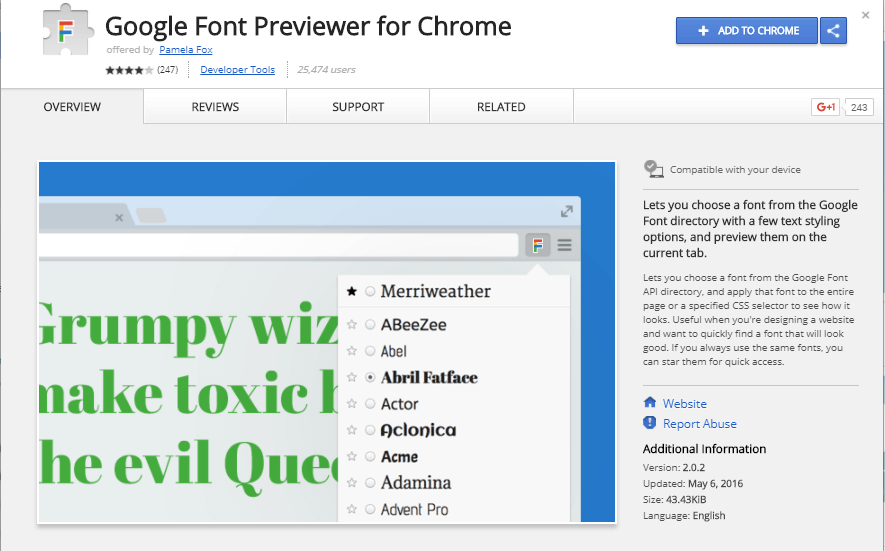
Task: Open the Website link
Action: coord(685,404)
